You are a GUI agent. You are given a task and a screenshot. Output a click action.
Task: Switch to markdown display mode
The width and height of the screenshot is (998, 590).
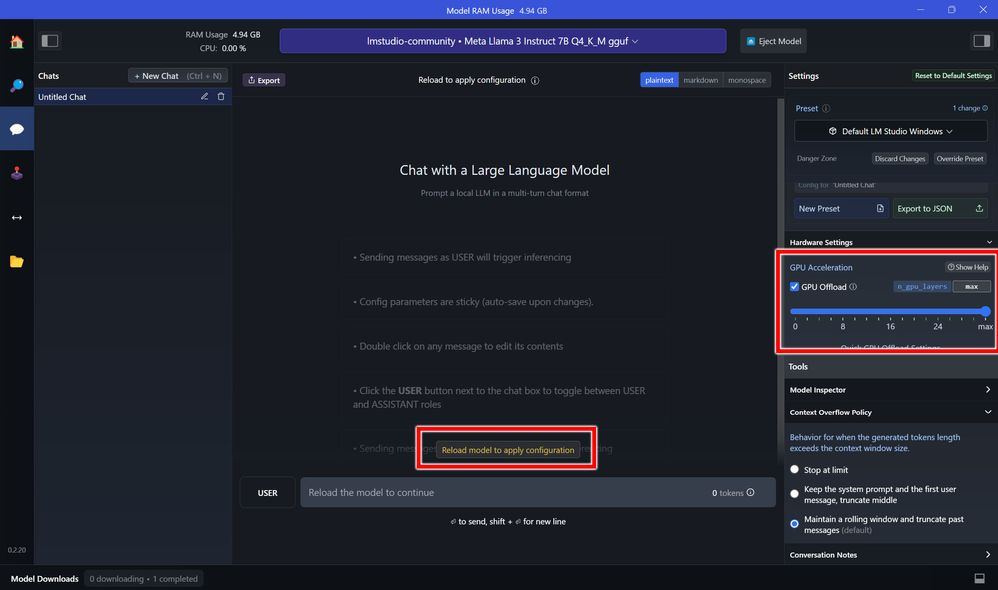(x=700, y=80)
